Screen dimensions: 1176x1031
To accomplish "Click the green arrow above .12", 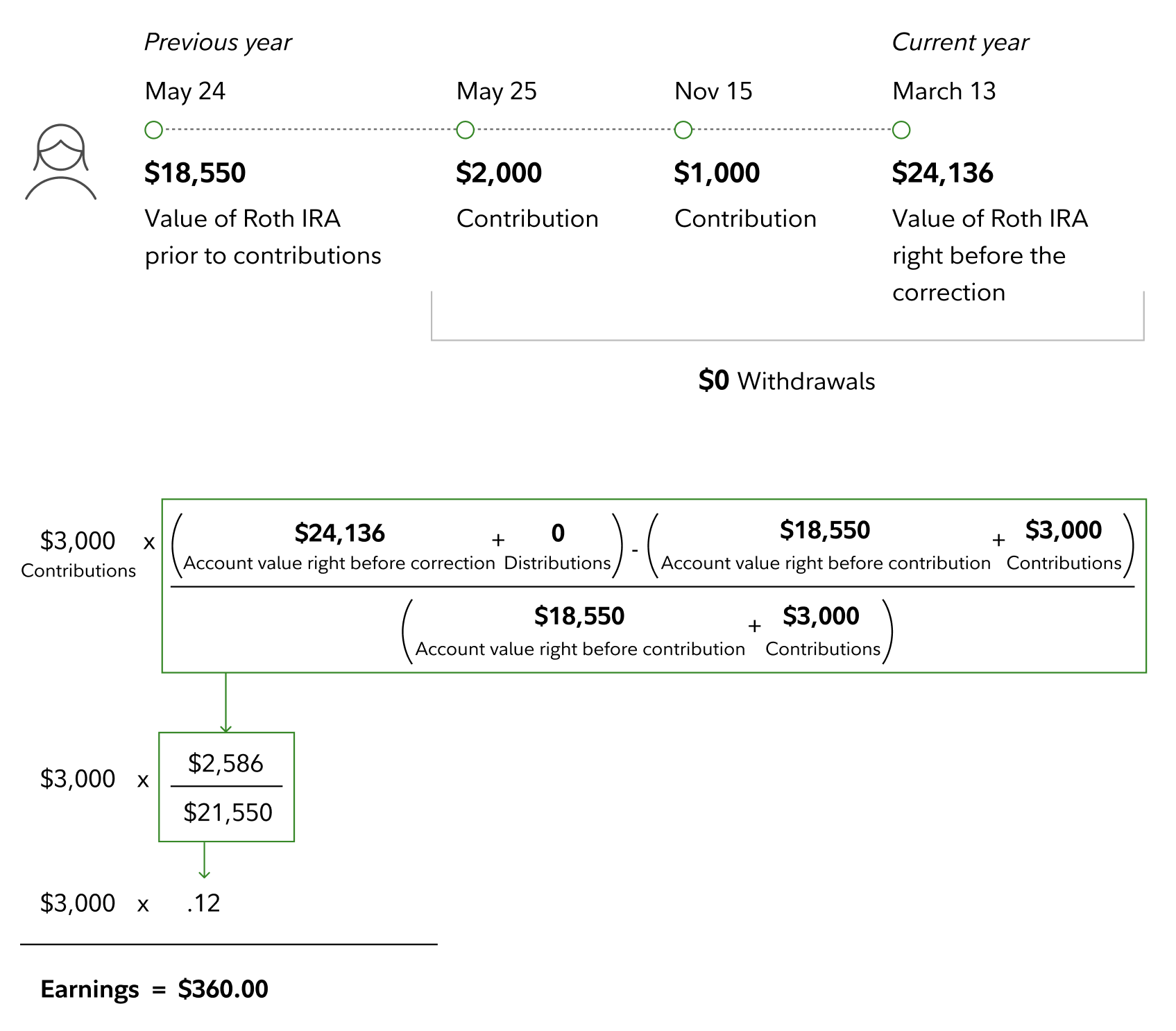I will [204, 860].
